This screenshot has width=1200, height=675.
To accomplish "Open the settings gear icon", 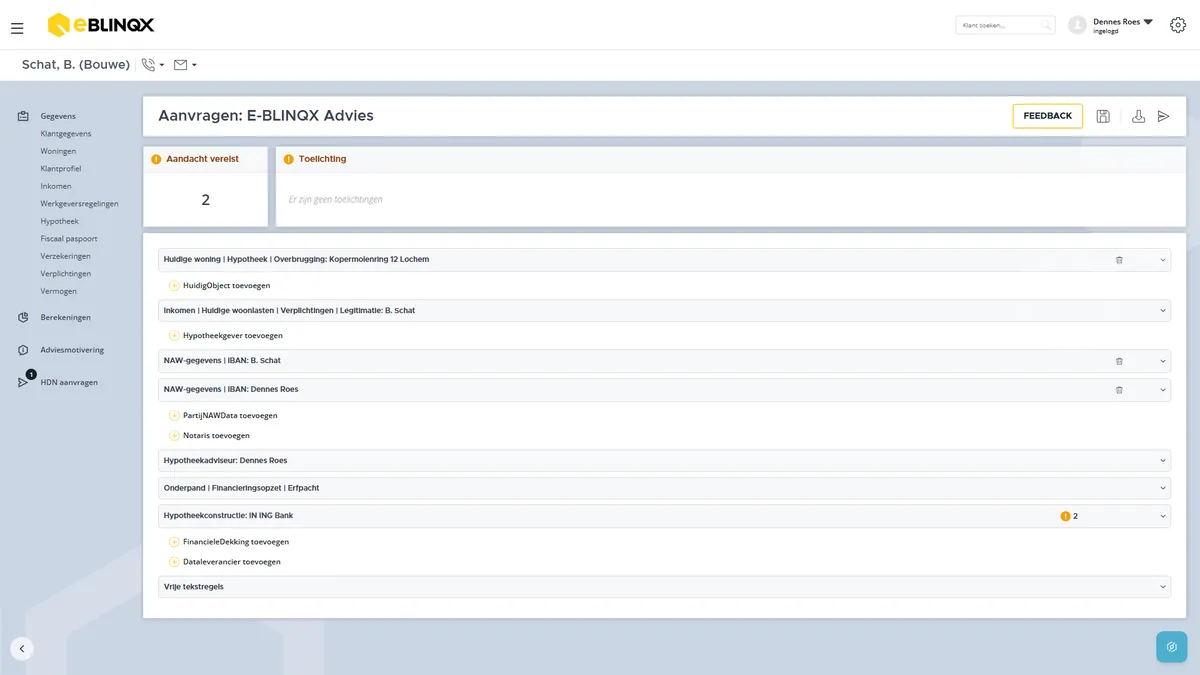I will point(1177,25).
